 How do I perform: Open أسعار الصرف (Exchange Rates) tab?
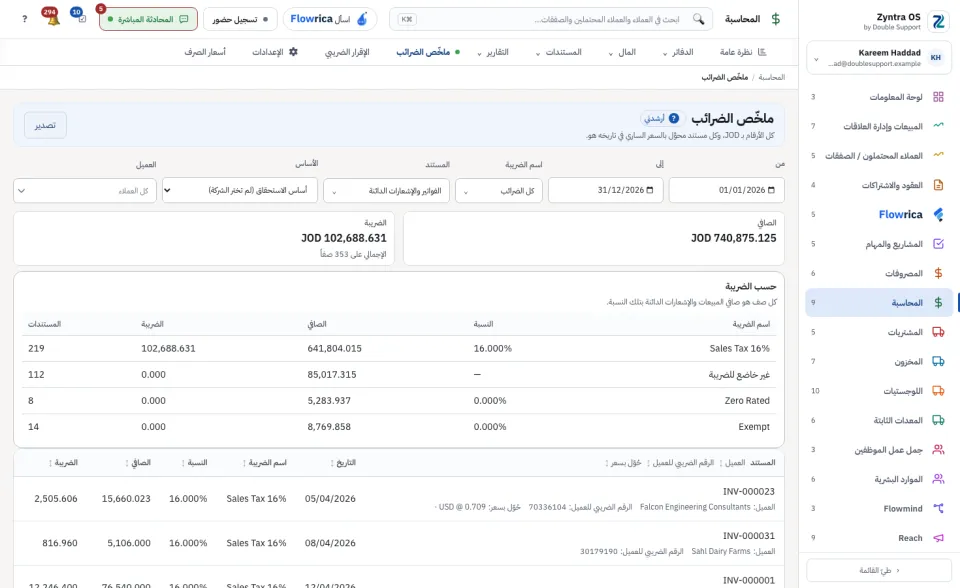pos(205,52)
